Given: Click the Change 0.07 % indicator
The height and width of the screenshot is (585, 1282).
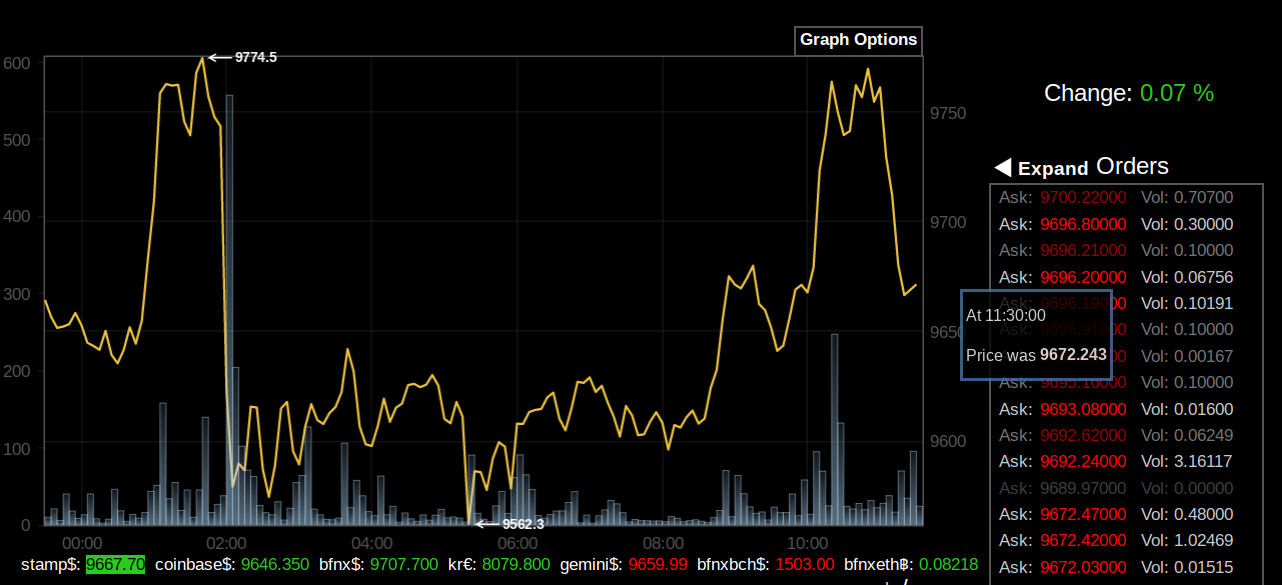Looking at the screenshot, I should [1128, 93].
